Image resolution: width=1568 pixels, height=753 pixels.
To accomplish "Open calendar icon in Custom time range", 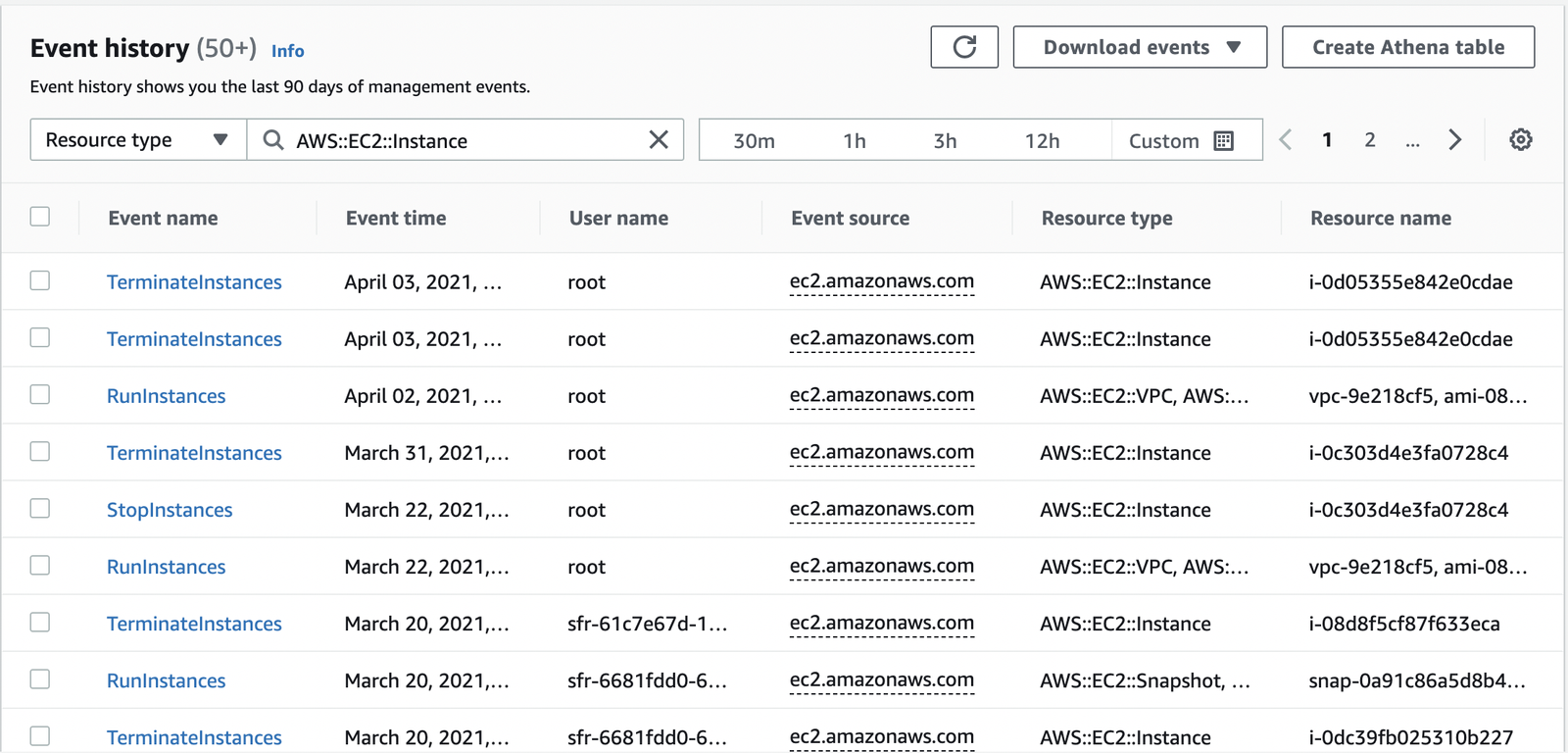I will pos(1223,141).
